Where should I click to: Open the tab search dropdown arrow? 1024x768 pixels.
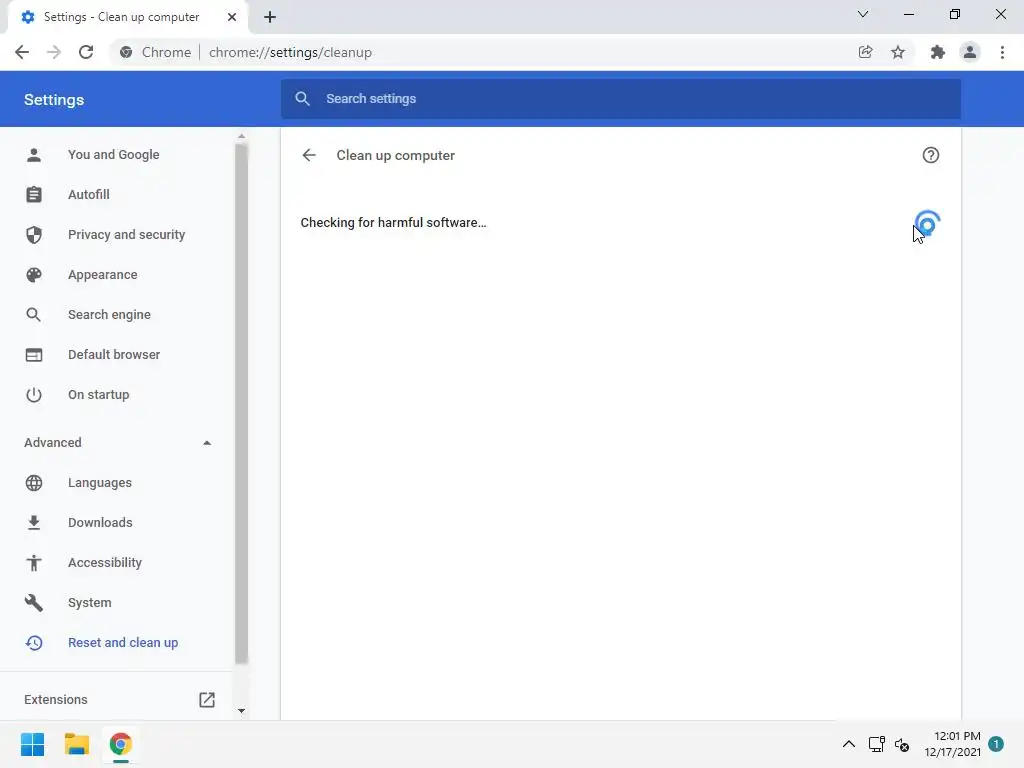(863, 14)
